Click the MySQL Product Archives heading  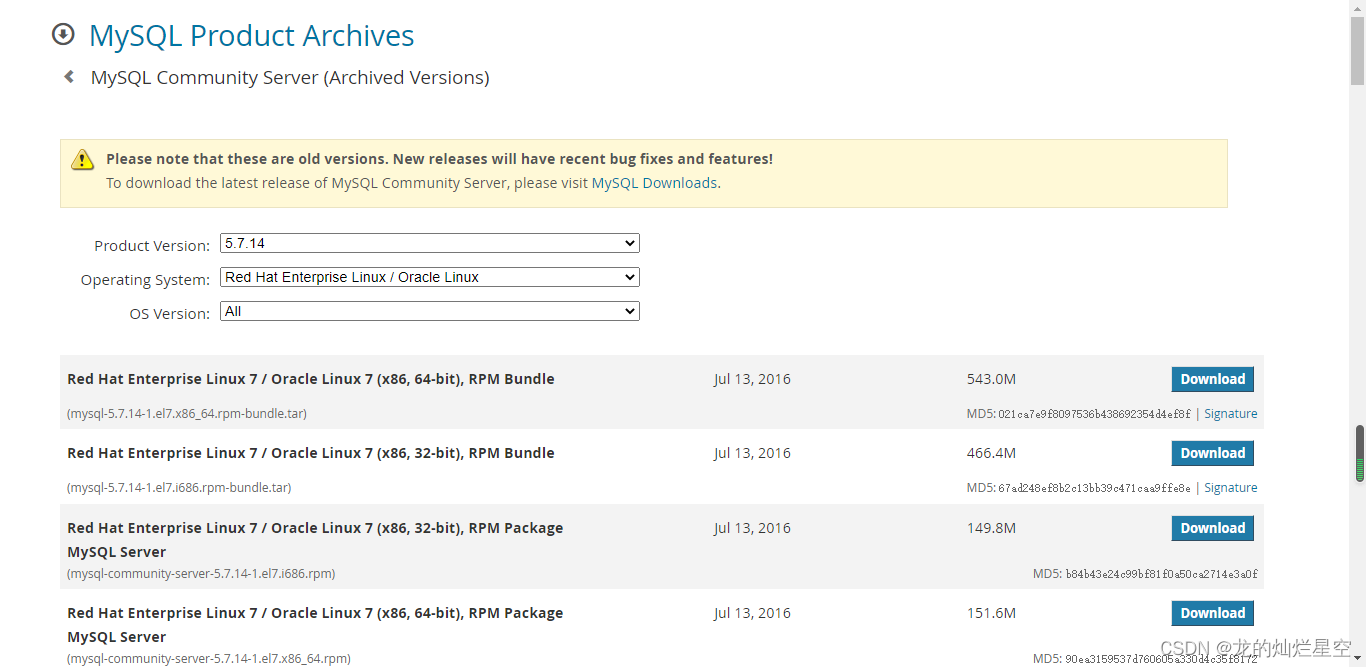pos(251,35)
